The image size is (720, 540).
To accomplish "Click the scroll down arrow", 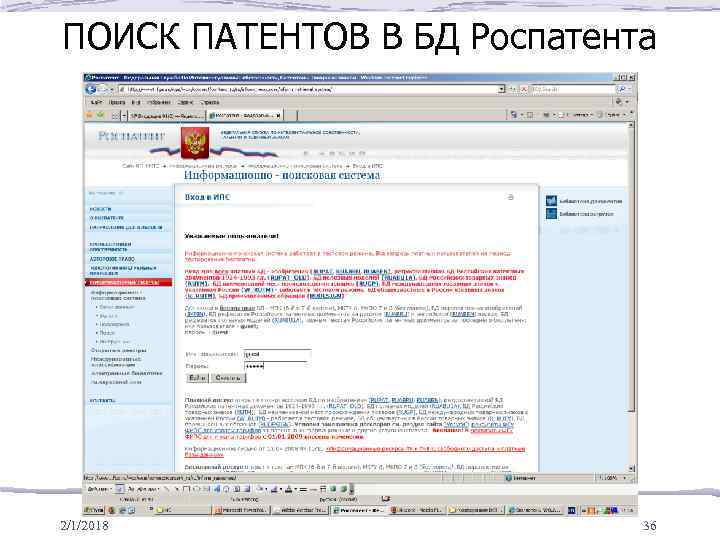I will coord(631,468).
